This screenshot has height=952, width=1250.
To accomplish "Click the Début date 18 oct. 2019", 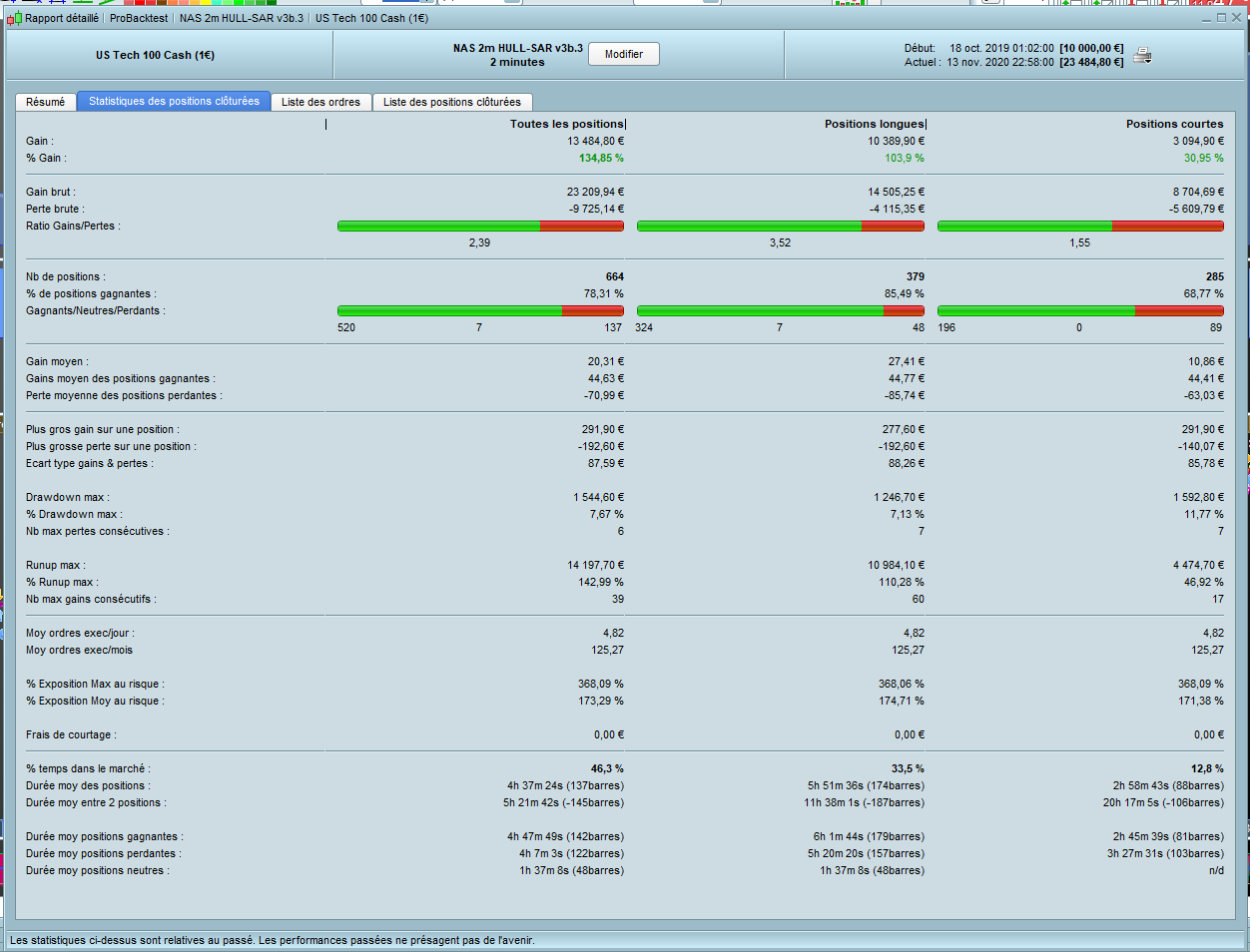I will (1001, 48).
